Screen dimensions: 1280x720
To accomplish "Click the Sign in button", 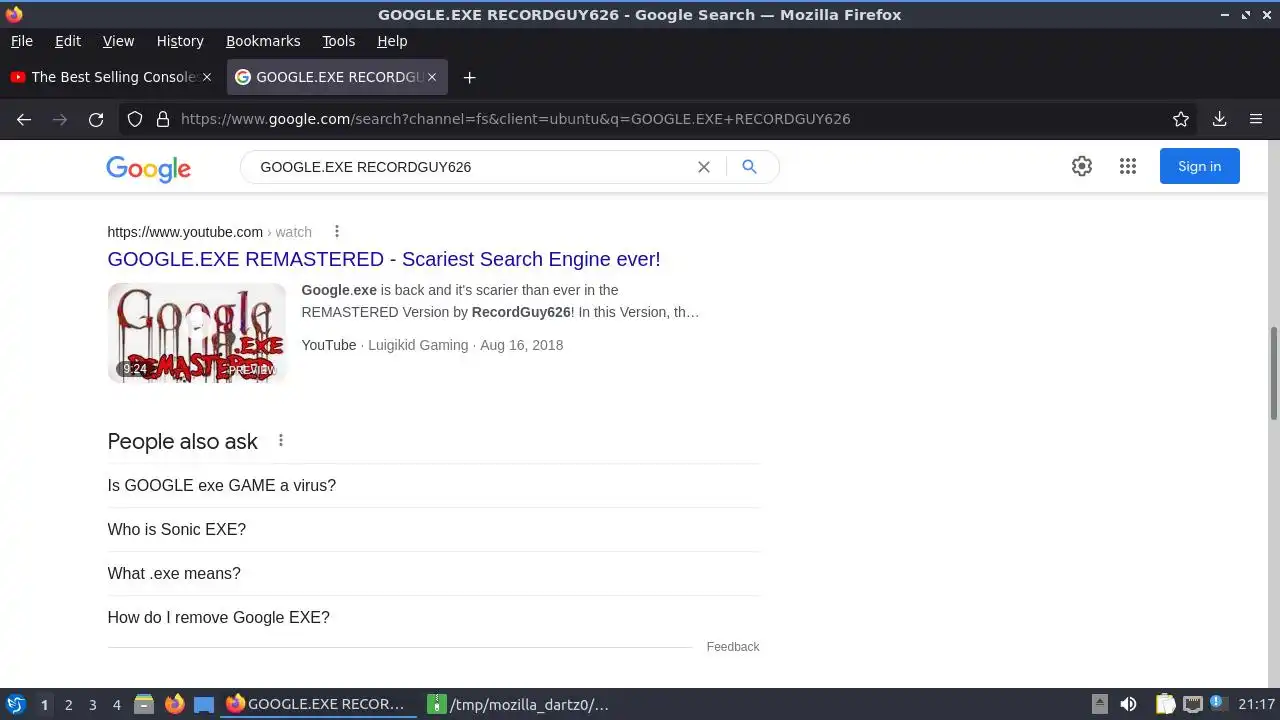I will pyautogui.click(x=1200, y=167).
